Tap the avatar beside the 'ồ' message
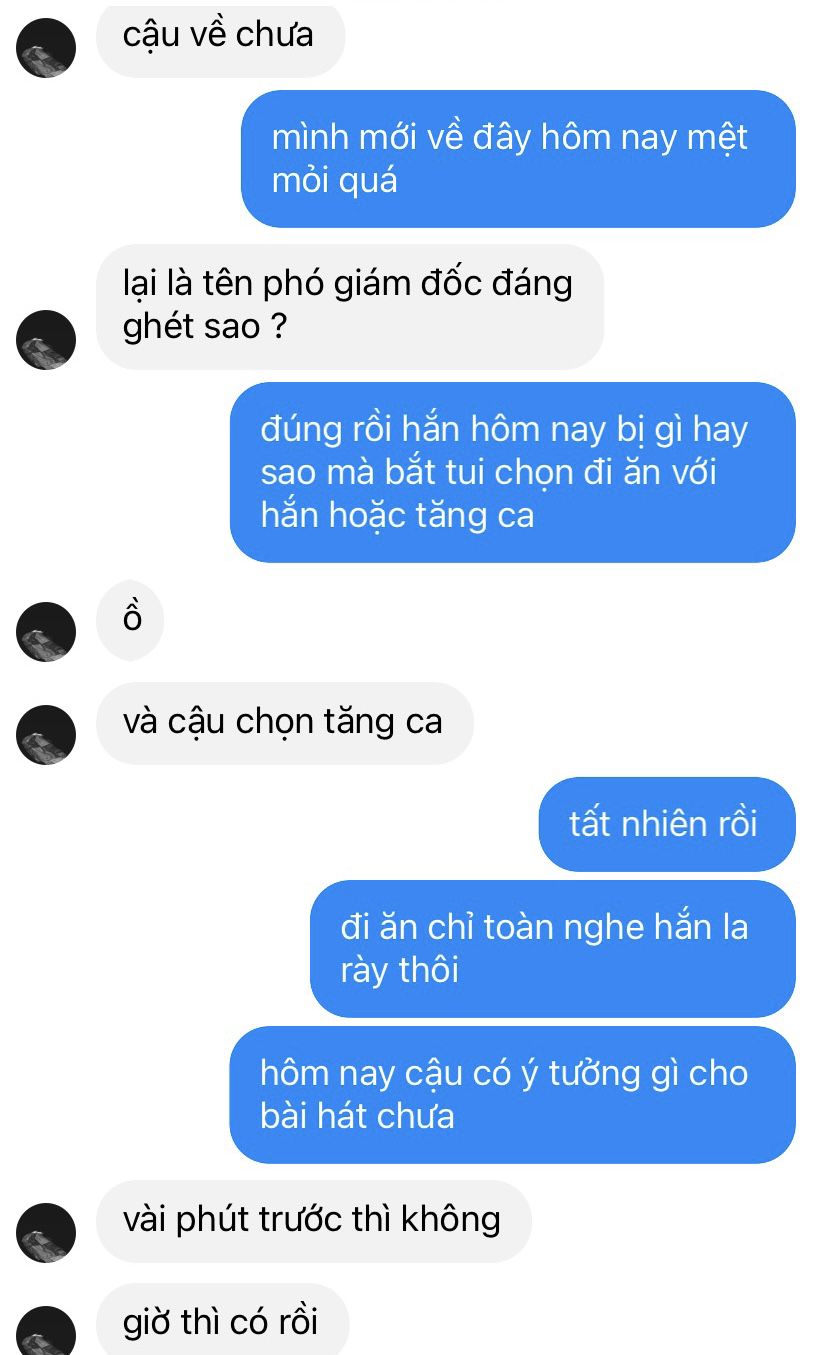Image resolution: width=828 pixels, height=1355 pixels. point(47,632)
